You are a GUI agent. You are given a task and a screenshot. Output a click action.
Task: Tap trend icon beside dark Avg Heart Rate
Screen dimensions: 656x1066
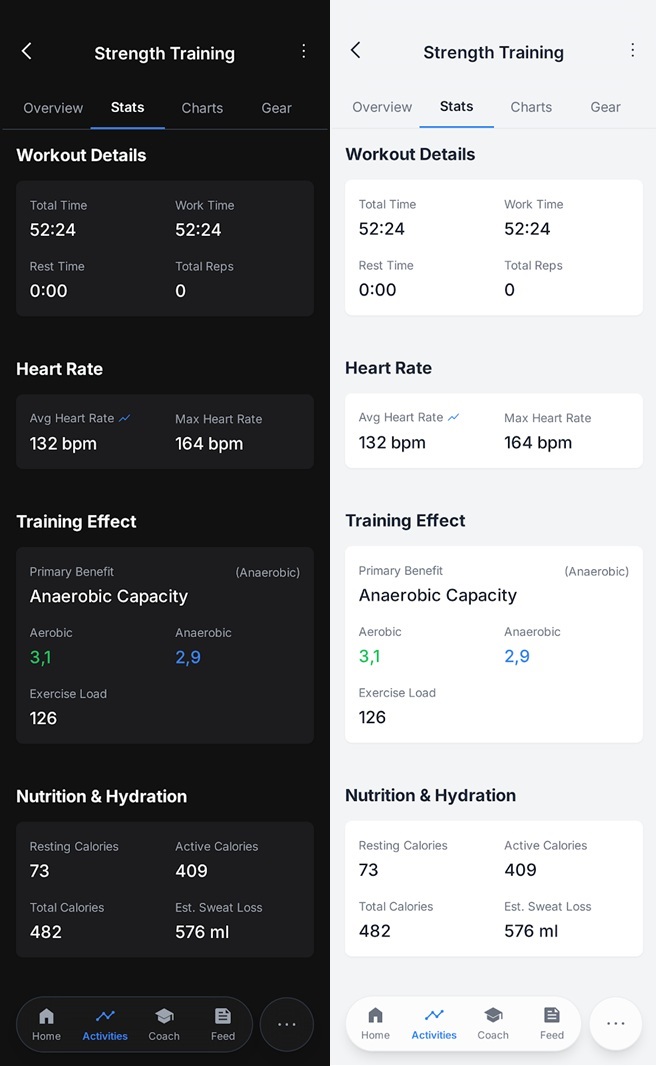[125, 418]
